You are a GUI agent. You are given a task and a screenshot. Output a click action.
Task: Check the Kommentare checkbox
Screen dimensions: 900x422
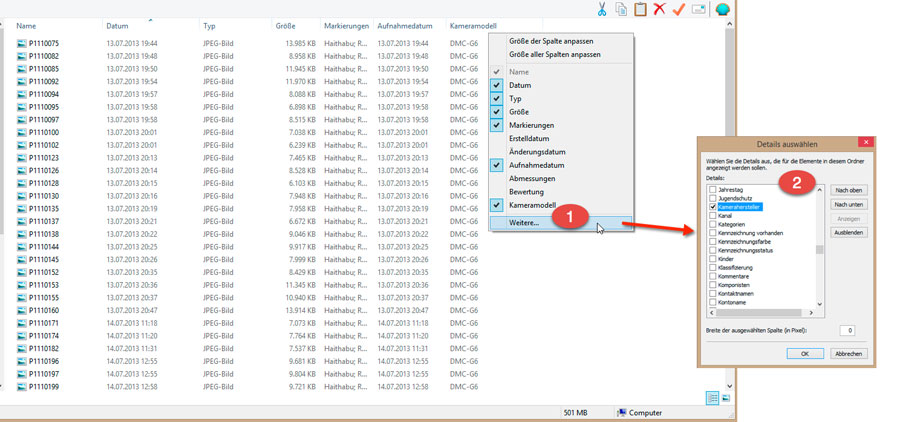coord(713,276)
